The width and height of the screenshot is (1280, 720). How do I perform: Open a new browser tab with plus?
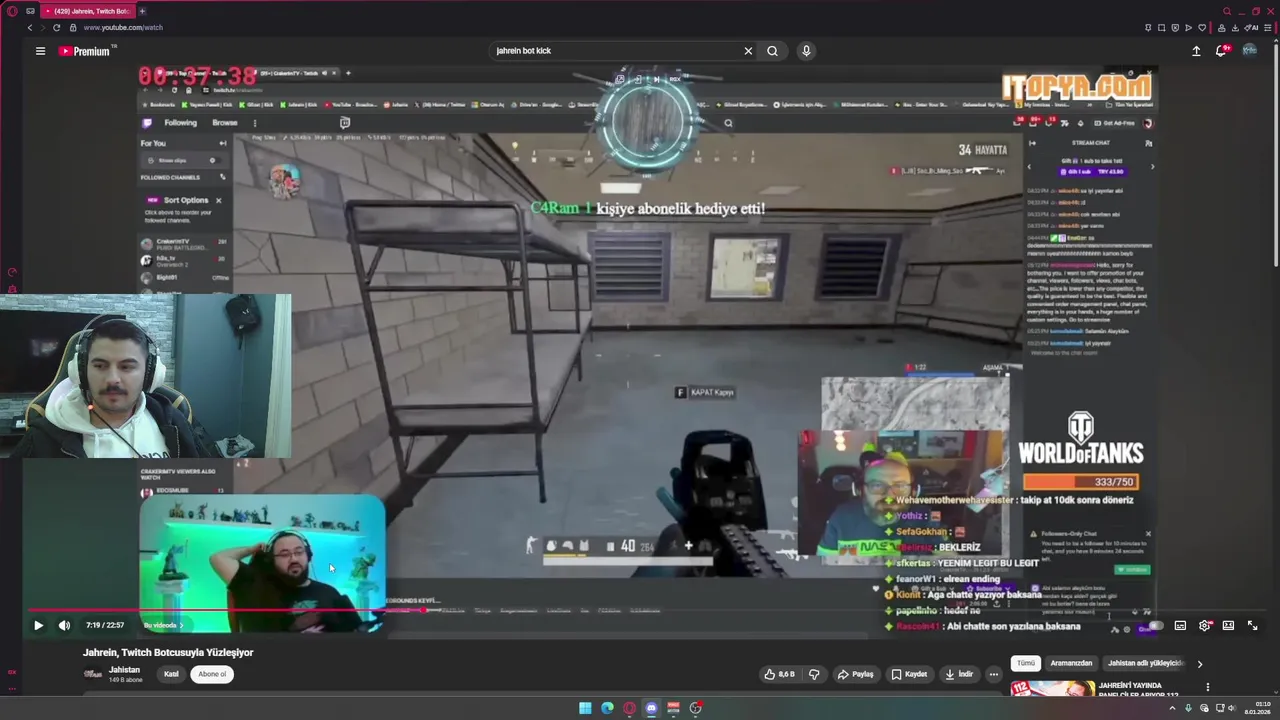142,11
